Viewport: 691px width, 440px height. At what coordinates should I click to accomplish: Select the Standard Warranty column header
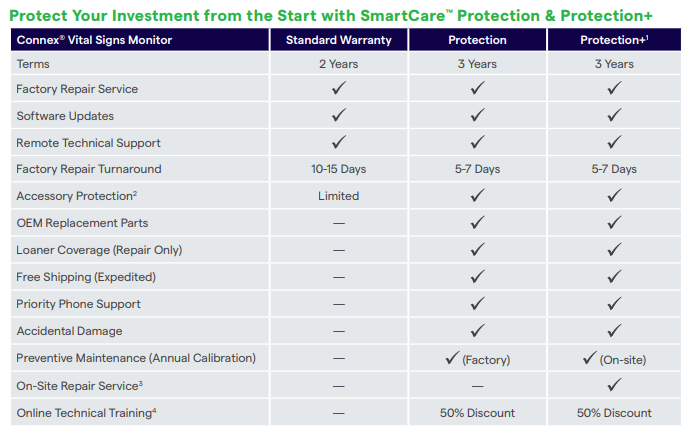point(339,40)
